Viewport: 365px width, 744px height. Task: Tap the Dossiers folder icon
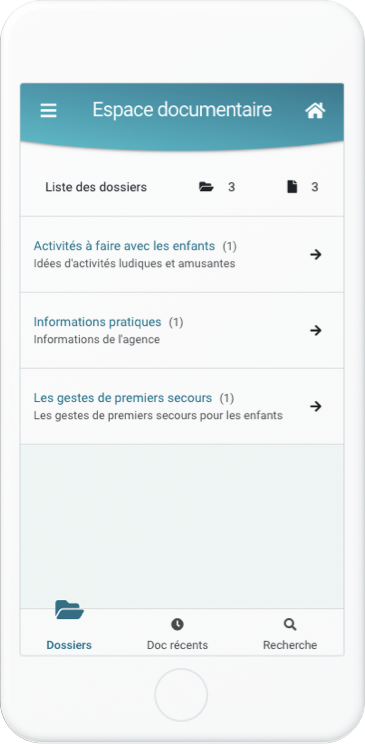[69, 610]
